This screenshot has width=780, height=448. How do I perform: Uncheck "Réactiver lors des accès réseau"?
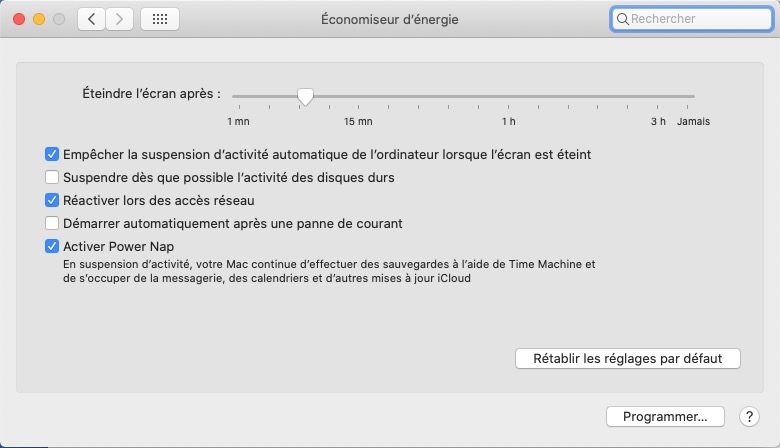pos(52,201)
